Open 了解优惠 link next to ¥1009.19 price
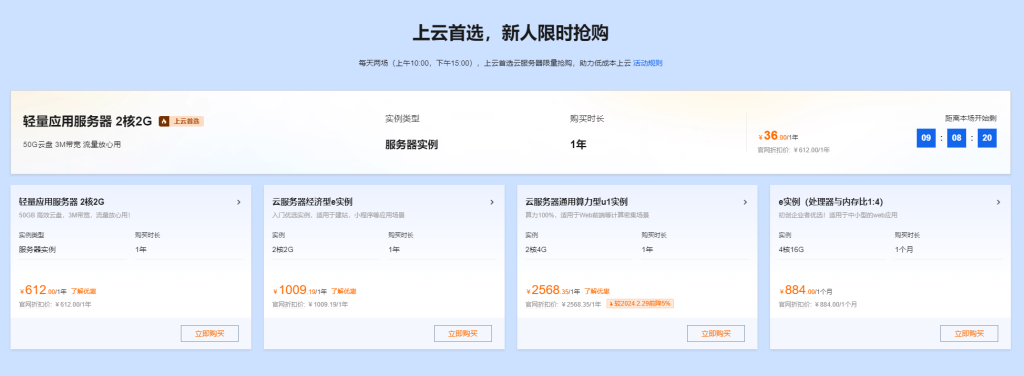 (344, 291)
